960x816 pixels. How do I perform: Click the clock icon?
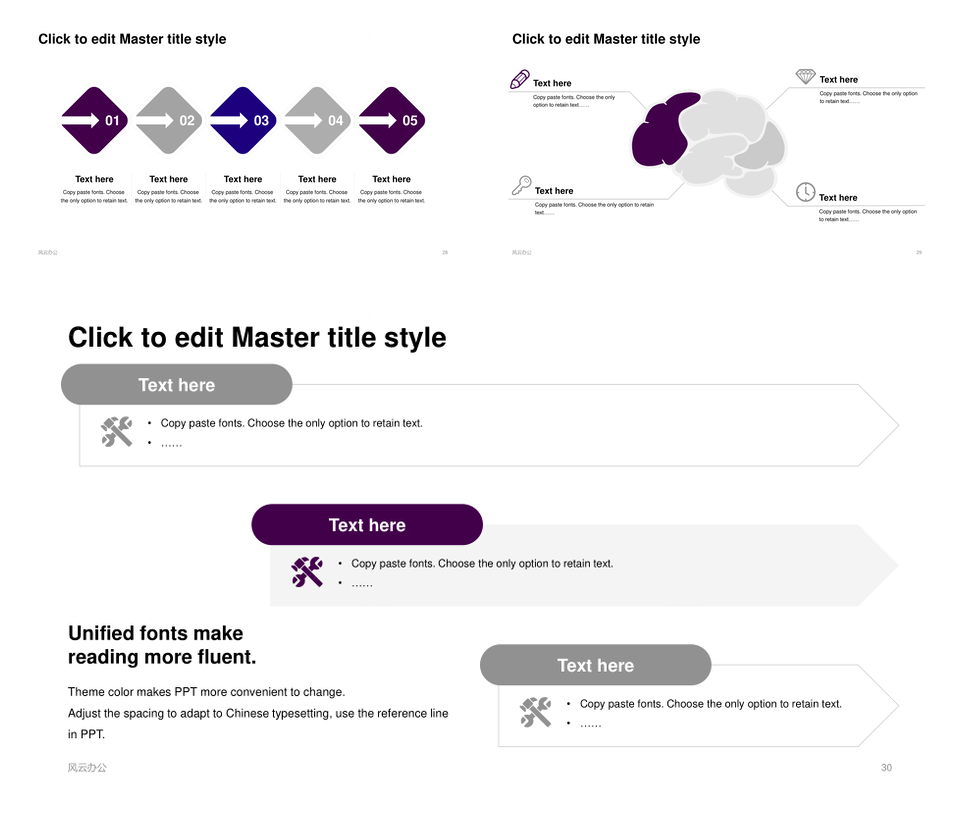tap(805, 191)
